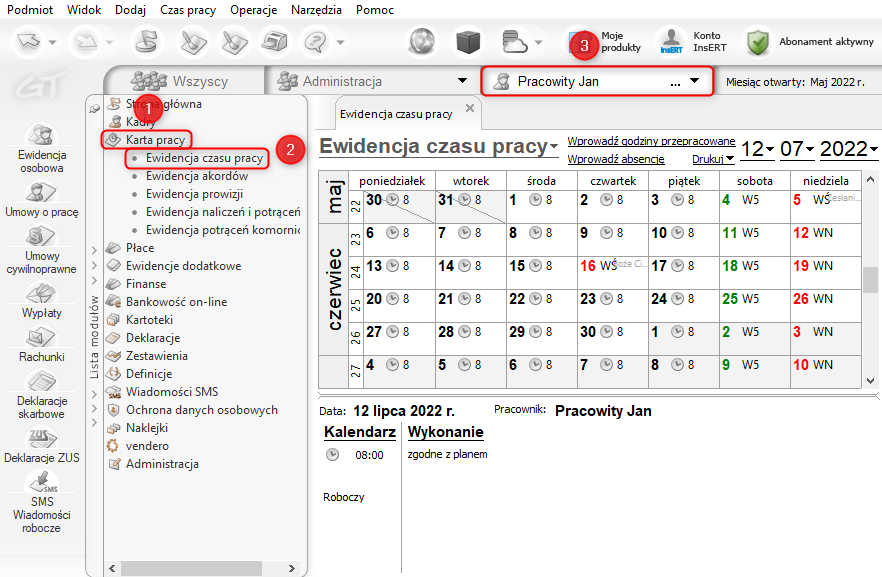This screenshot has height=577, width=882.
Task: Open the help icon dropdown arrow
Action: coord(340,42)
